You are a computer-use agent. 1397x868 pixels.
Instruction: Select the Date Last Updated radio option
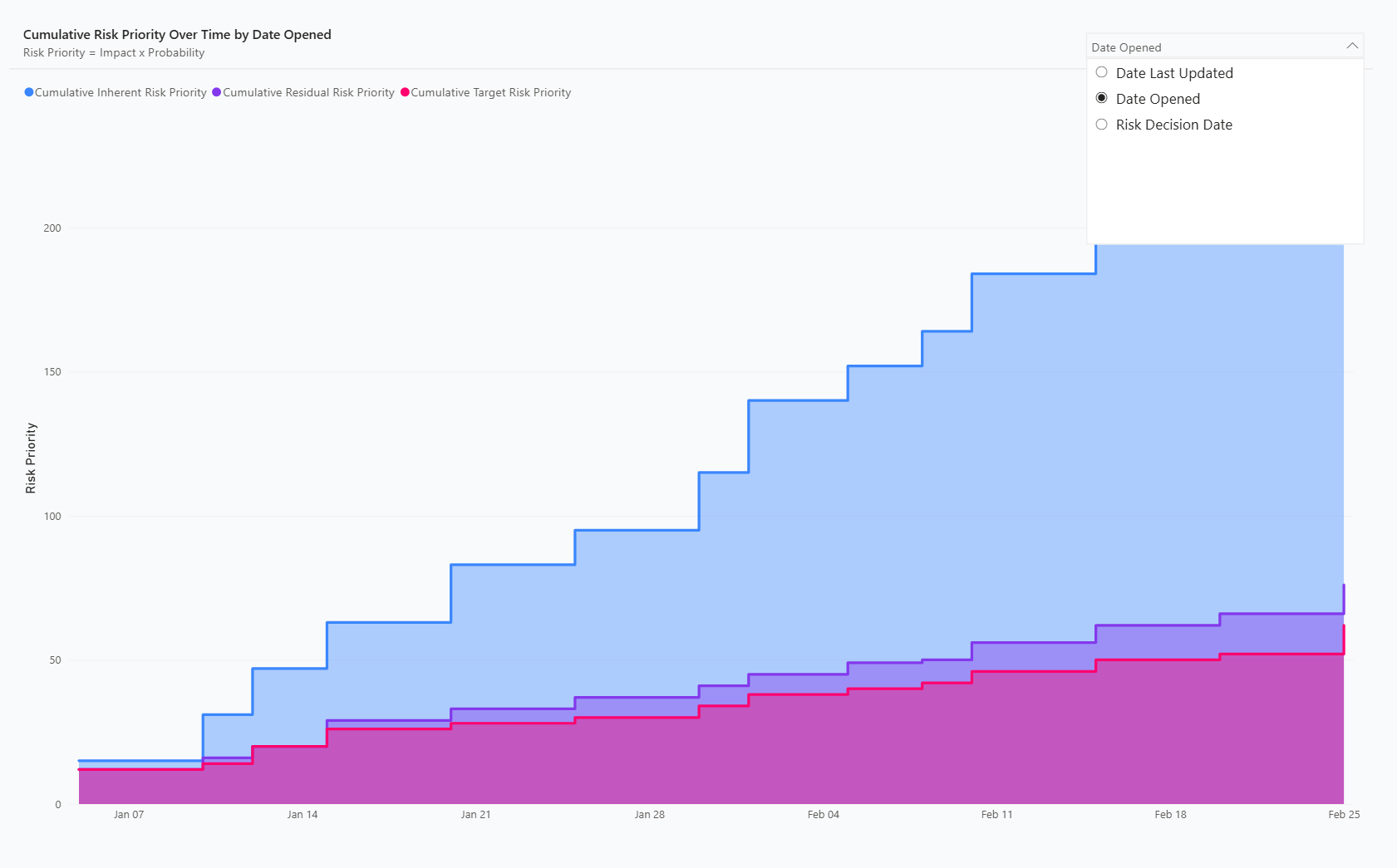(1102, 72)
